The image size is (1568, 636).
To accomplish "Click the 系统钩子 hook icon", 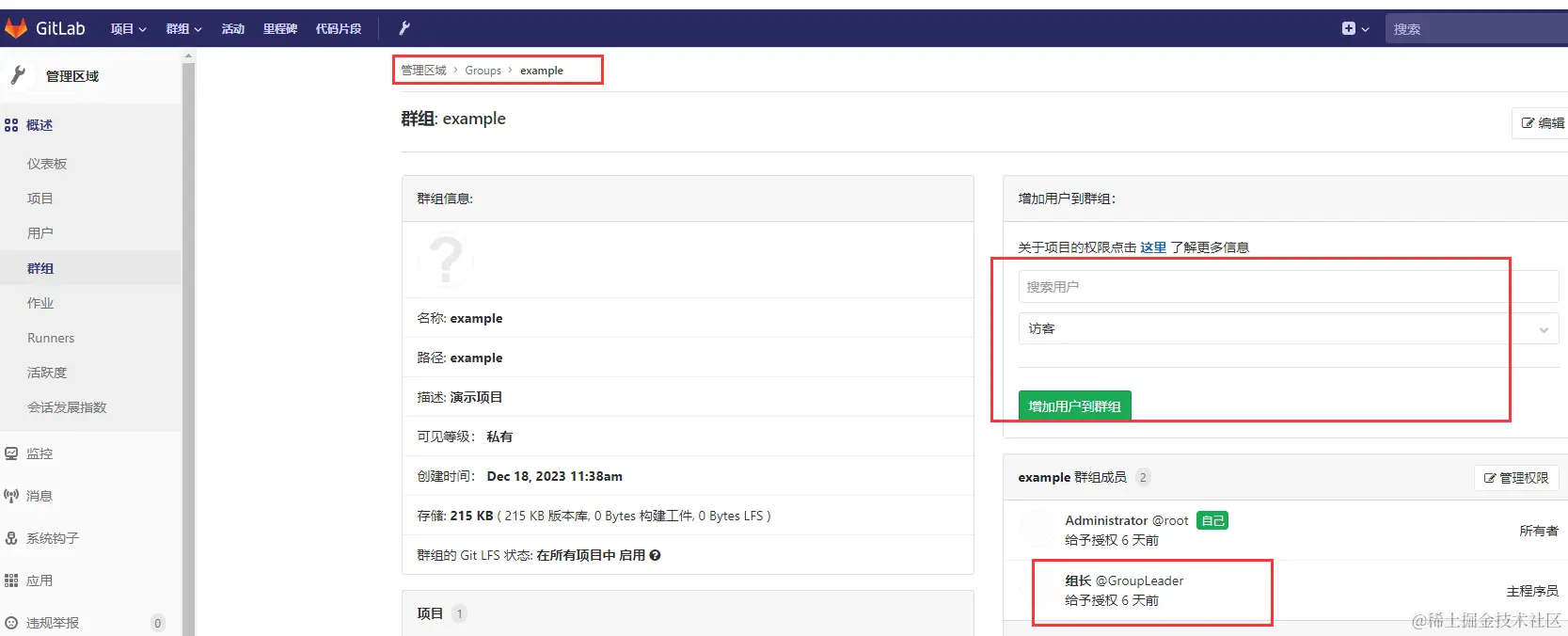I will pos(11,538).
